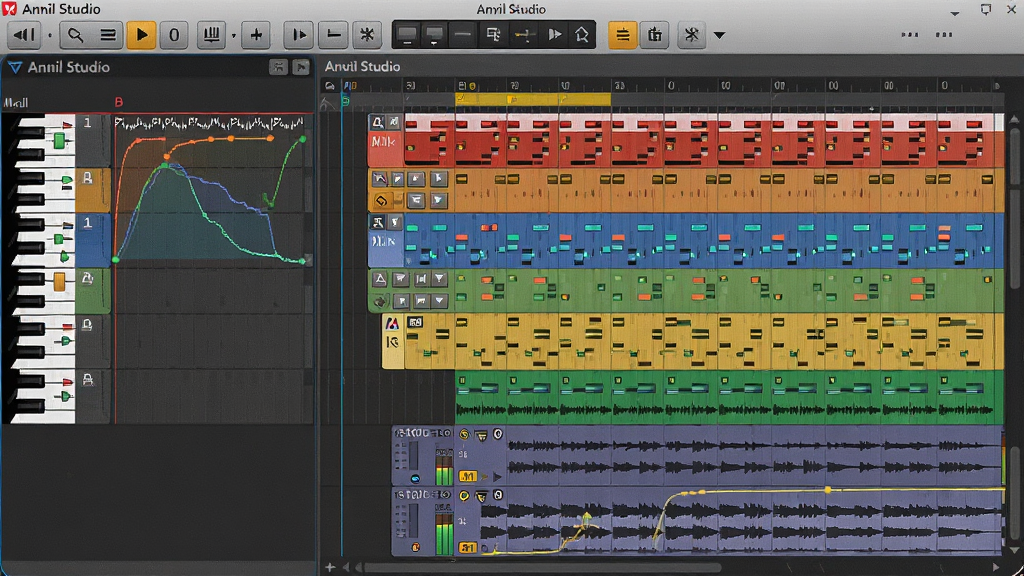Click the small box icon beside red 'A' on yellow track
Viewport: 1024px width, 576px height.
point(415,322)
